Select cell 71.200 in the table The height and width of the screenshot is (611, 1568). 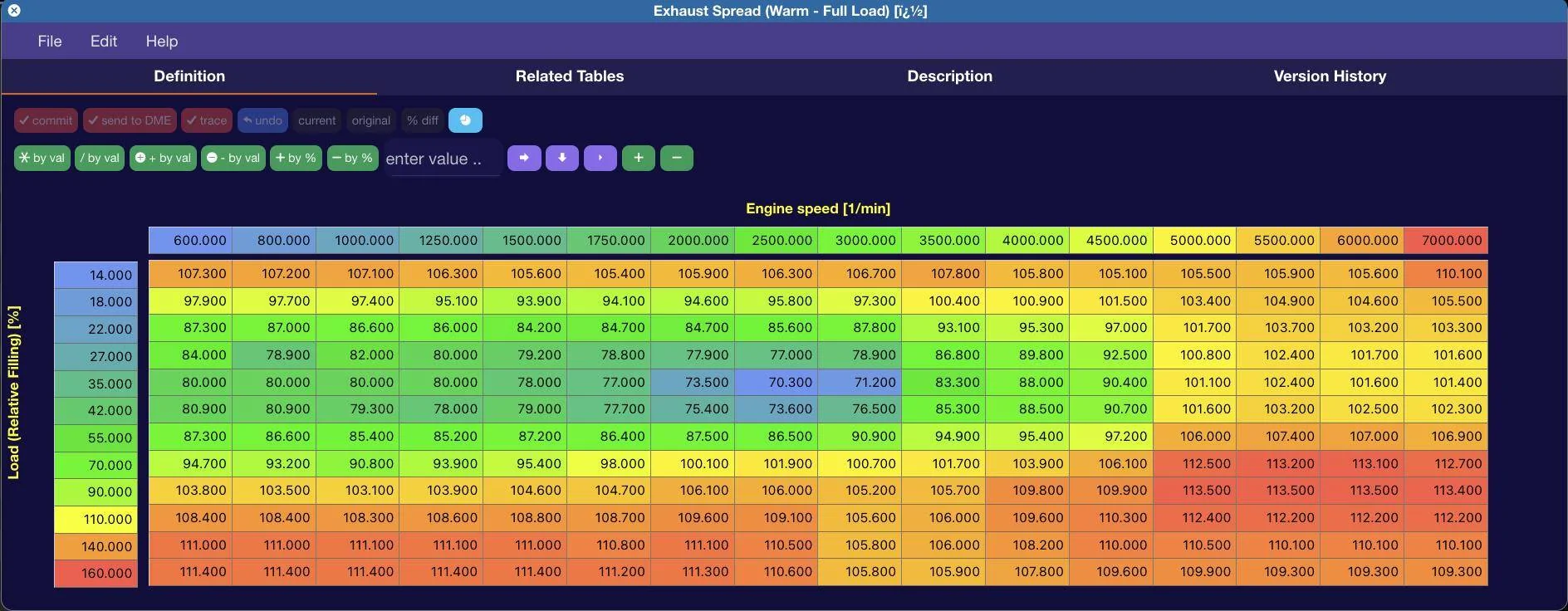pyautogui.click(x=860, y=382)
